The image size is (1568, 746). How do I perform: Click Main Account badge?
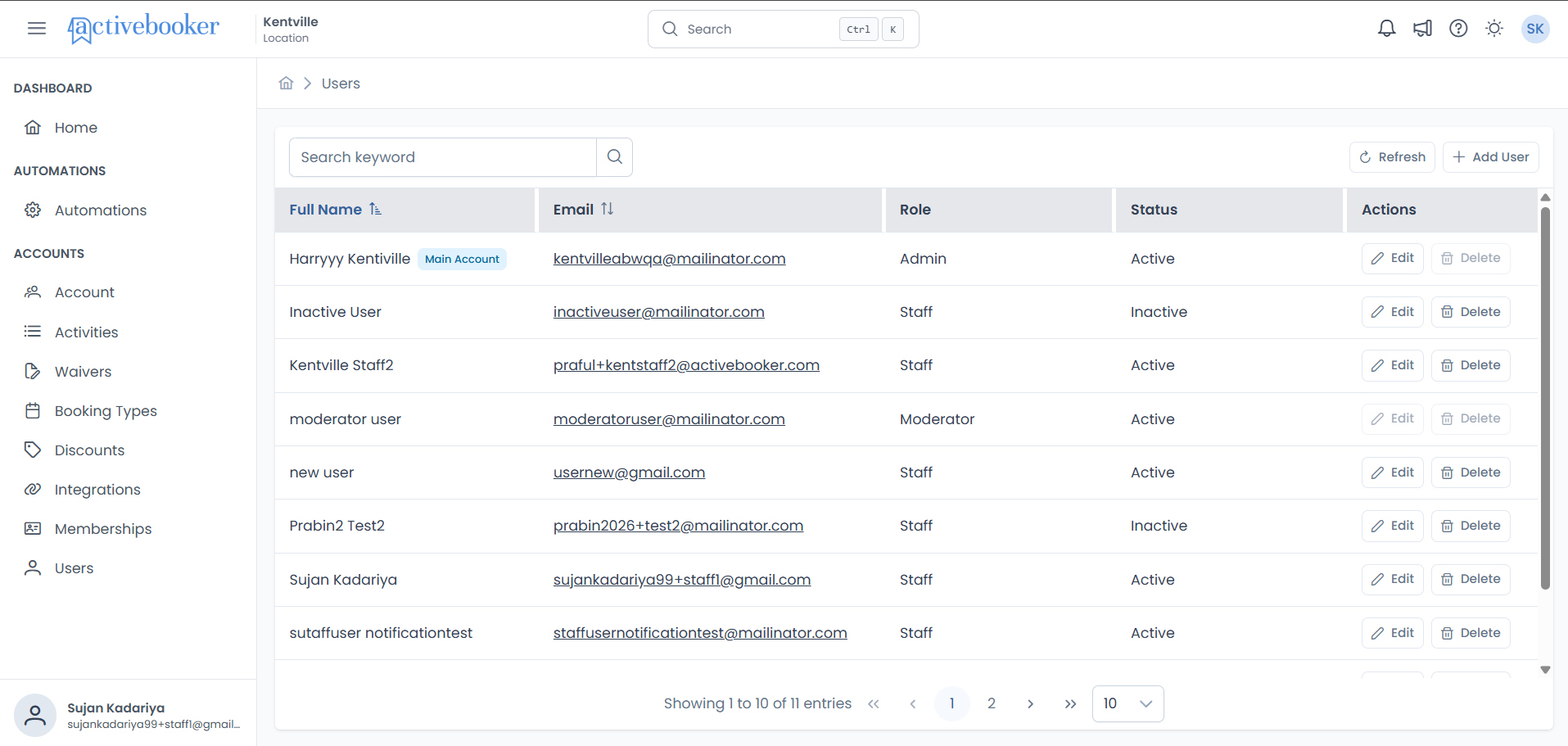pyautogui.click(x=462, y=259)
